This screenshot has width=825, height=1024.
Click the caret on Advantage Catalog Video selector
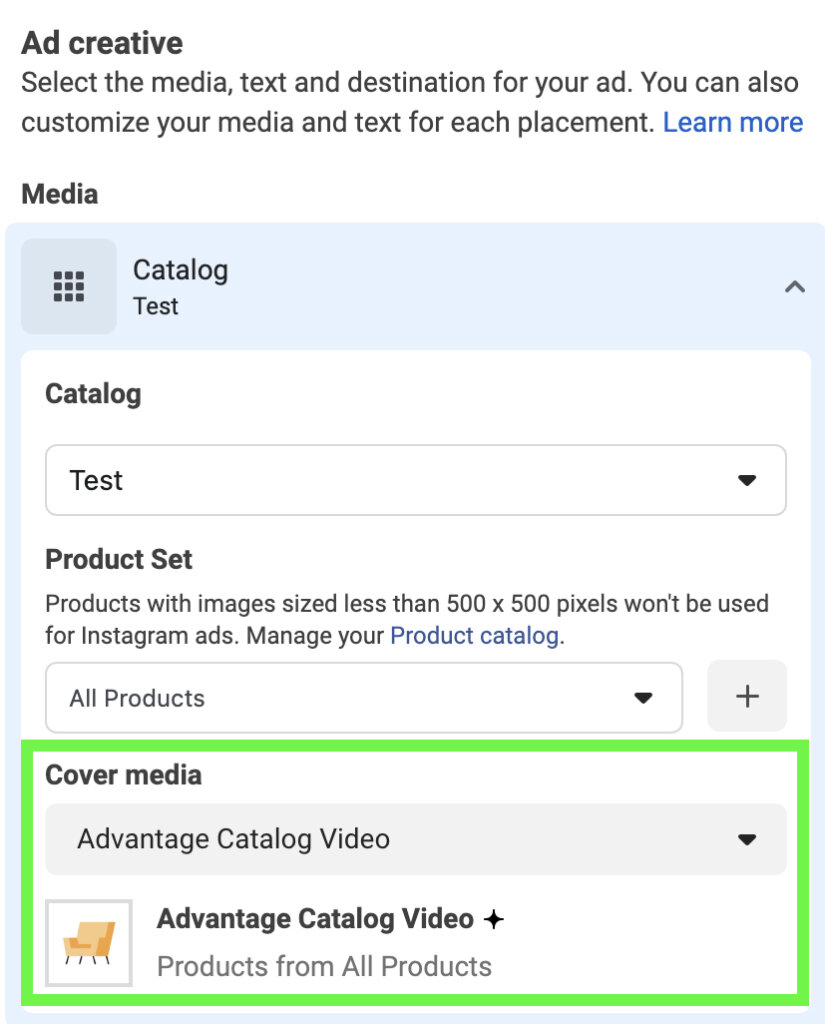(747, 840)
